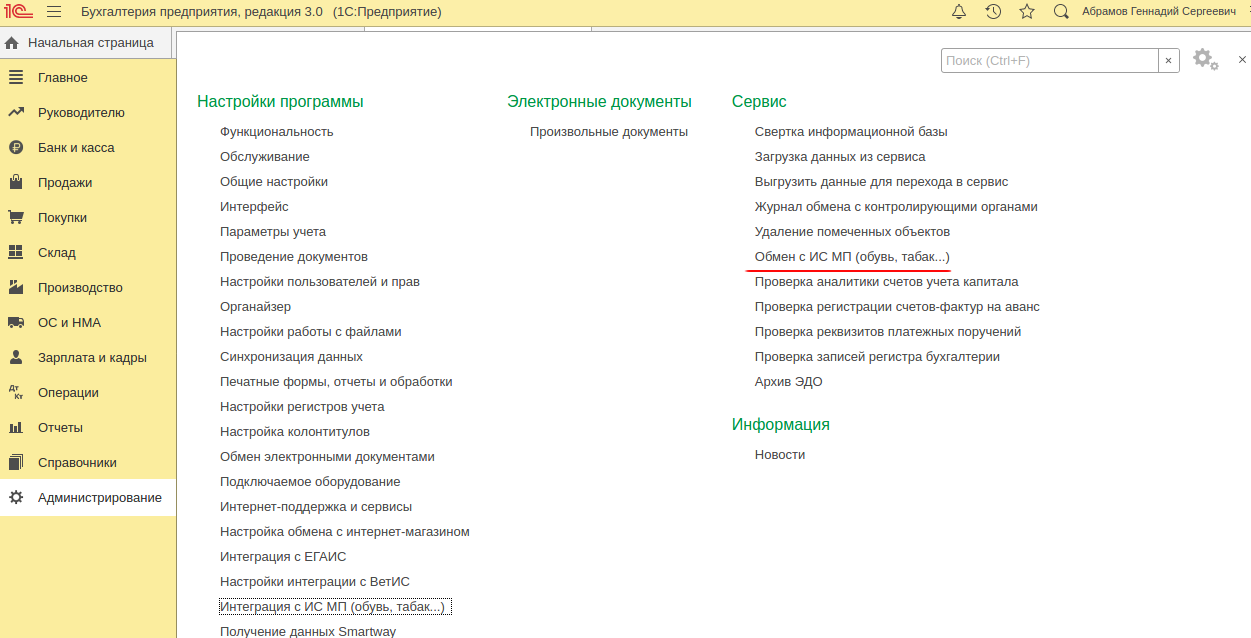
Task: Click the Покупки cart icon
Action: (16, 217)
